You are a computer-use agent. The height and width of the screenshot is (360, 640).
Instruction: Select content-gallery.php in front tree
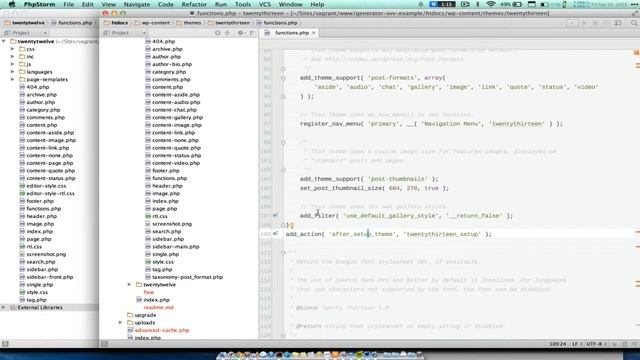point(178,117)
